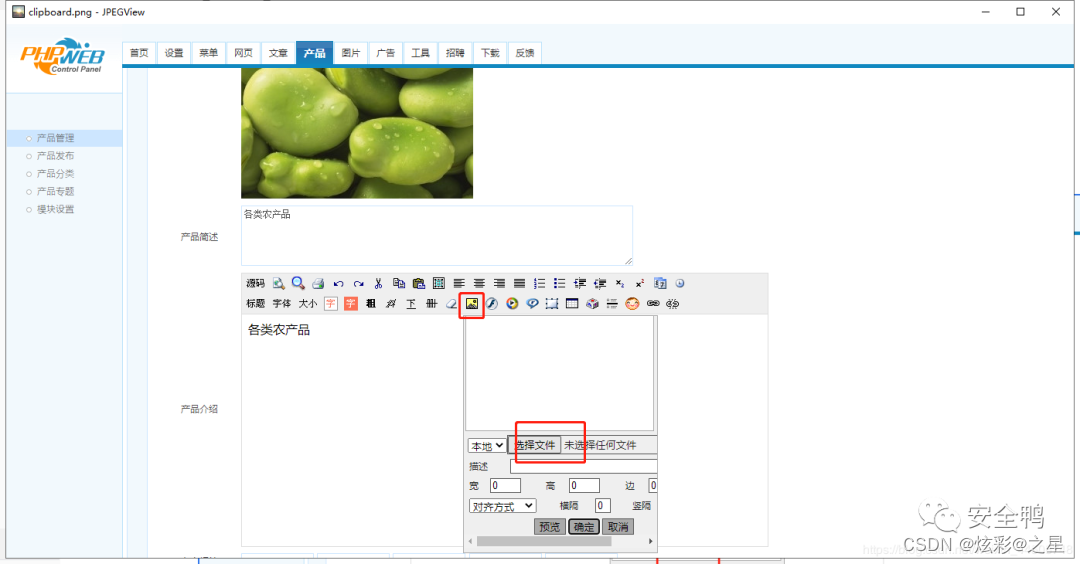Click the magnifier zoom icon in editor toolbar

pyautogui.click(x=298, y=283)
